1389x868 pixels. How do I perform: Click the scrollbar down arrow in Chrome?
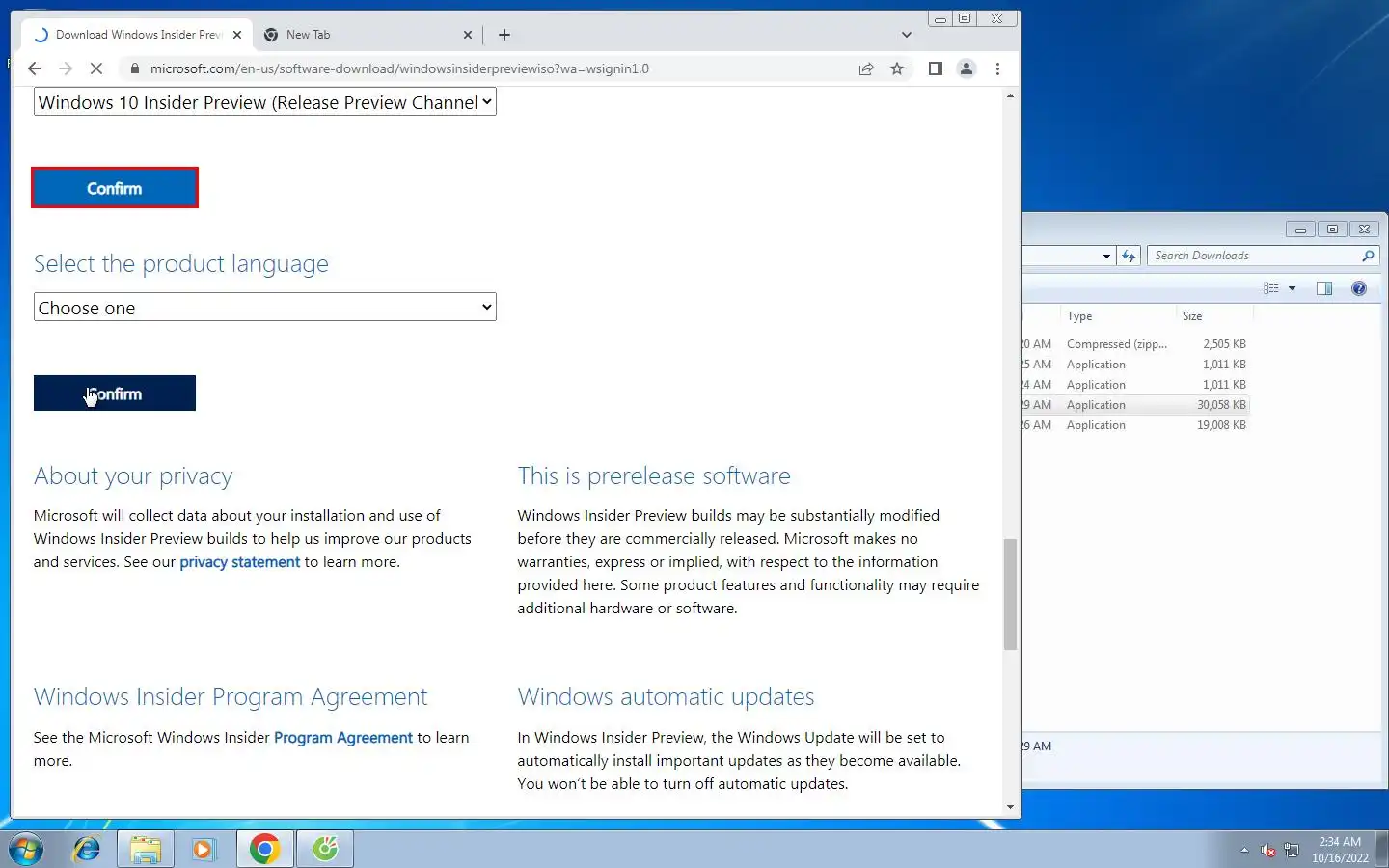pyautogui.click(x=1010, y=807)
